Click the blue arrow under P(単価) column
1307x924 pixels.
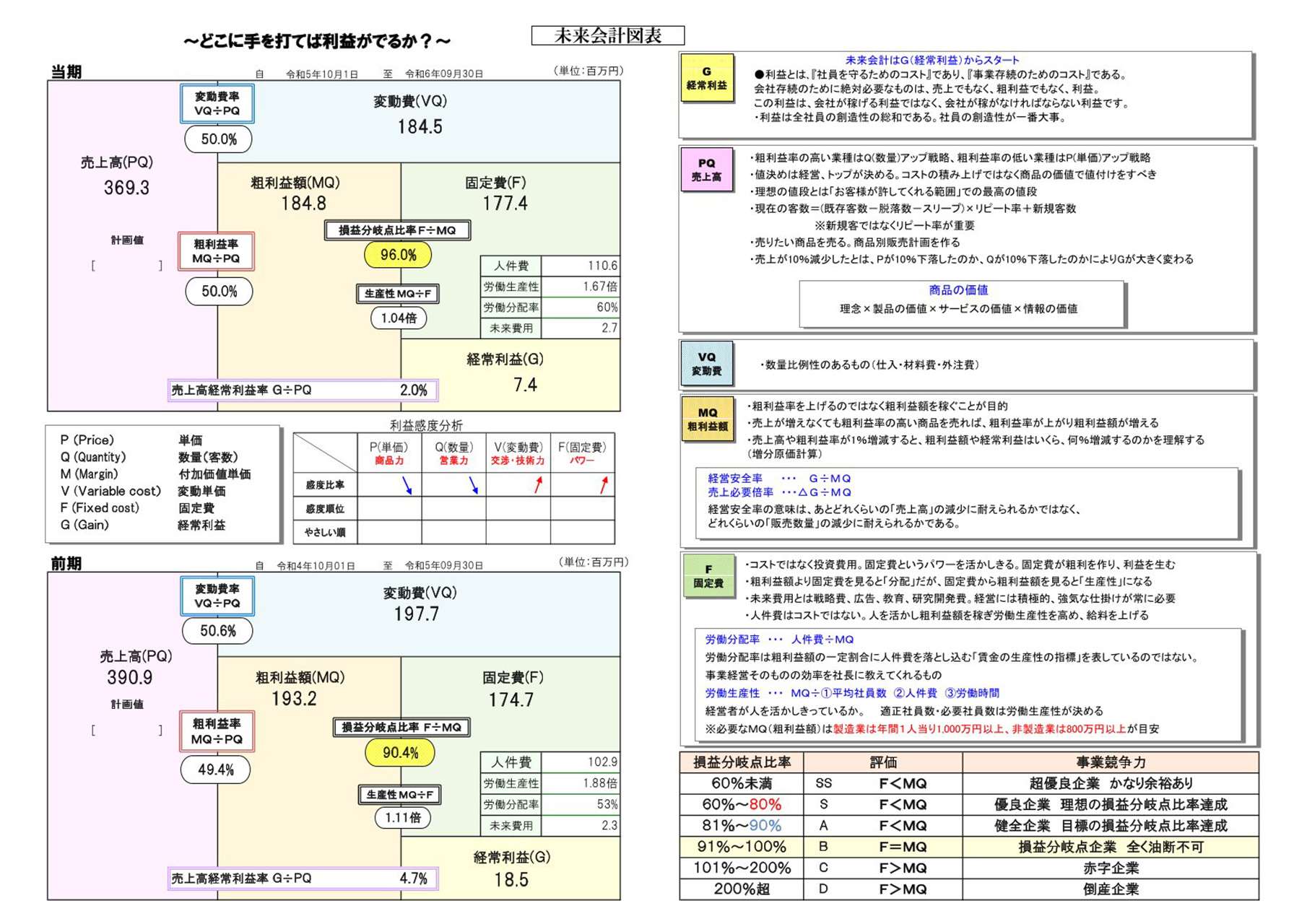(x=407, y=485)
